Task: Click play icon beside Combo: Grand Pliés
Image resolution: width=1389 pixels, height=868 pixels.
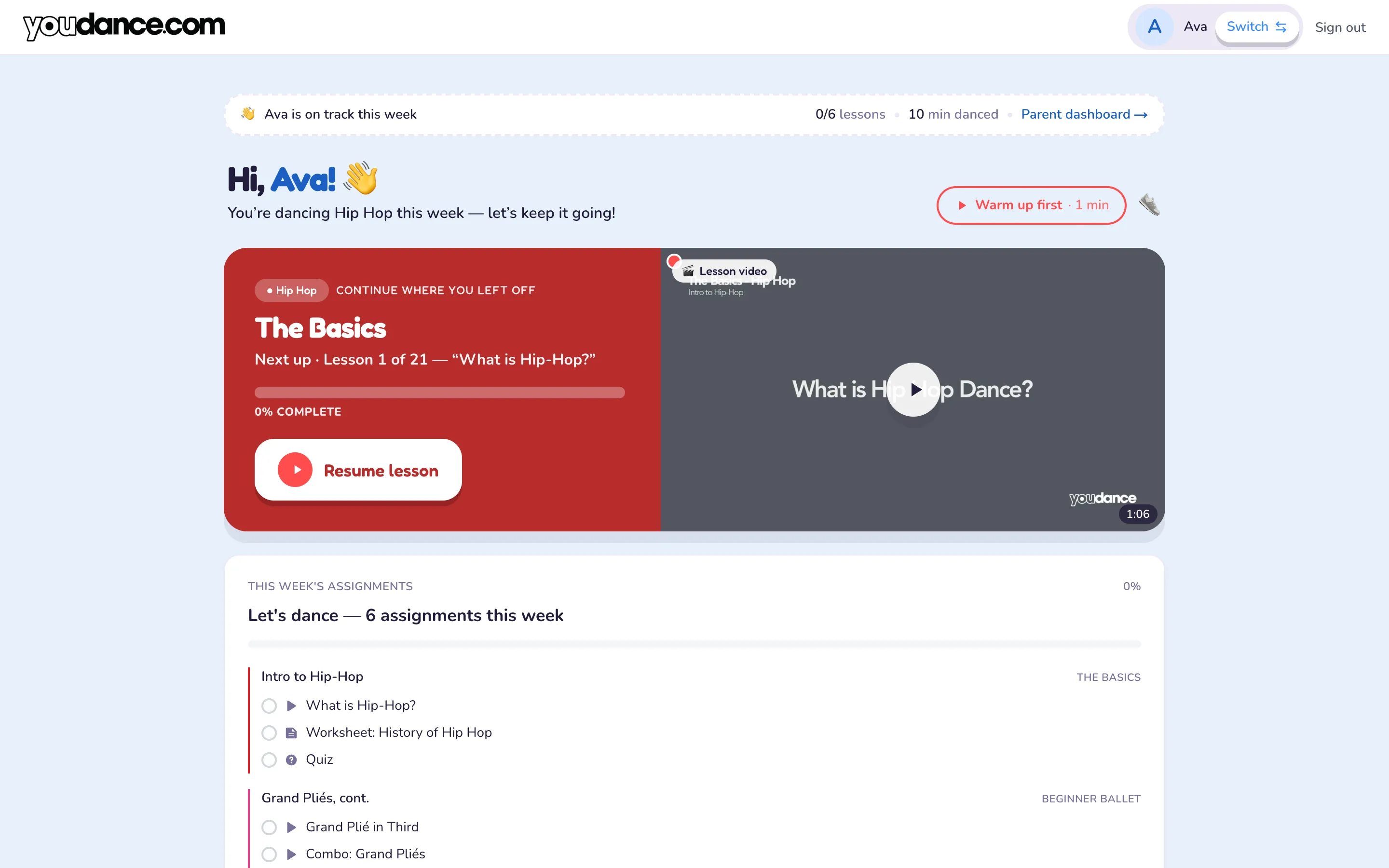Action: [292, 854]
